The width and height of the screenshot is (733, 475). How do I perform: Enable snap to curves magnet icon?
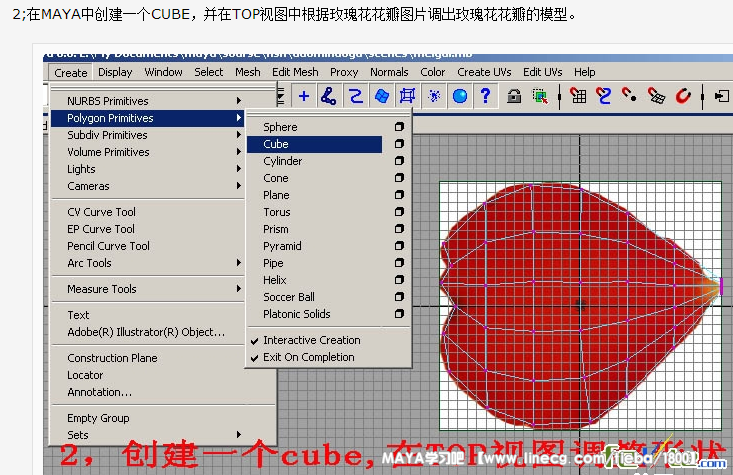pyautogui.click(x=604, y=96)
